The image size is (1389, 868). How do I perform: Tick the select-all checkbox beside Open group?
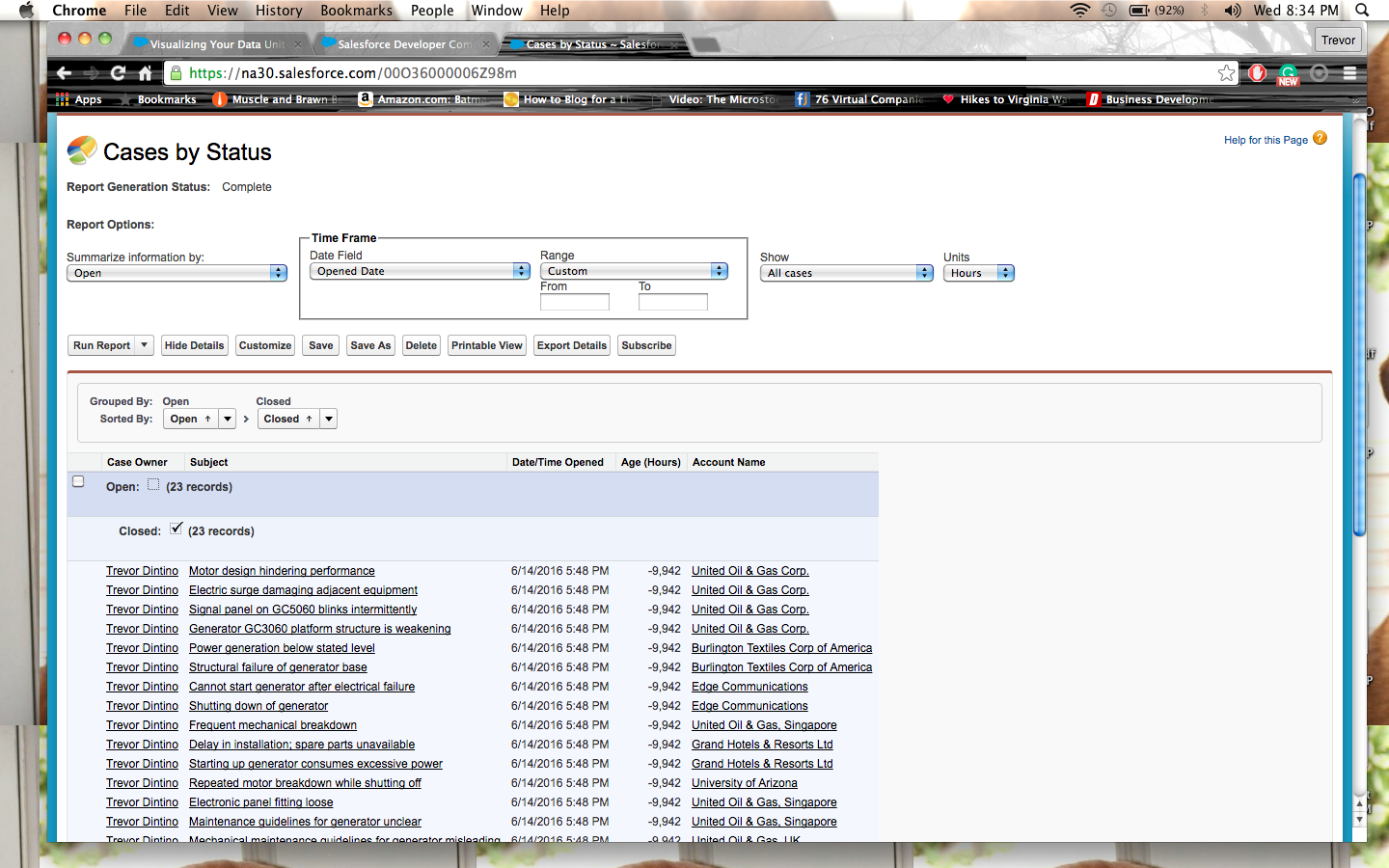point(79,481)
